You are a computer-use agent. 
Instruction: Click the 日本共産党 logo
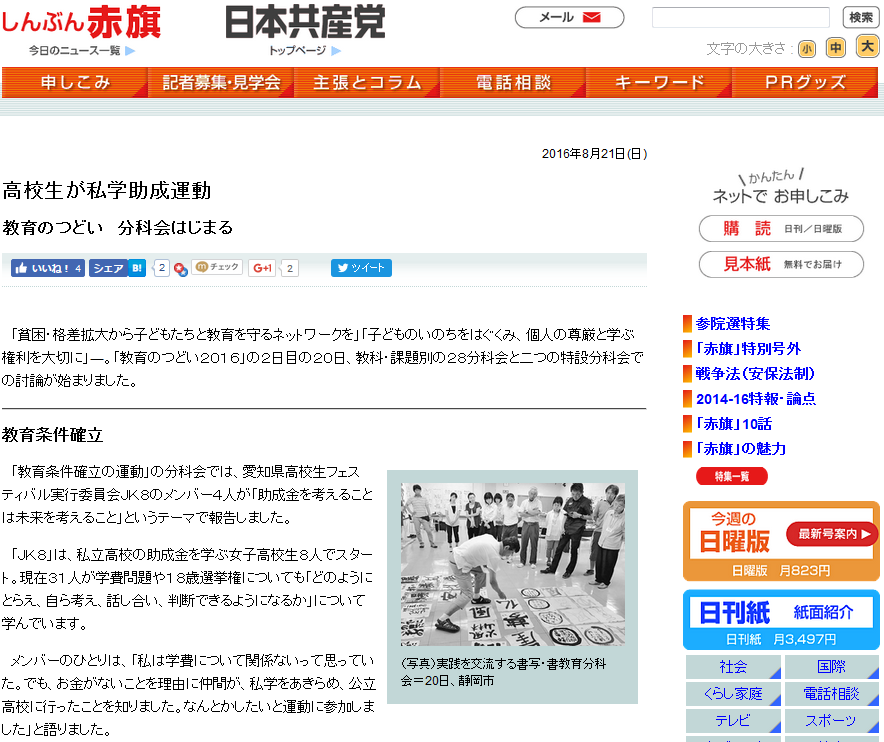coord(305,21)
